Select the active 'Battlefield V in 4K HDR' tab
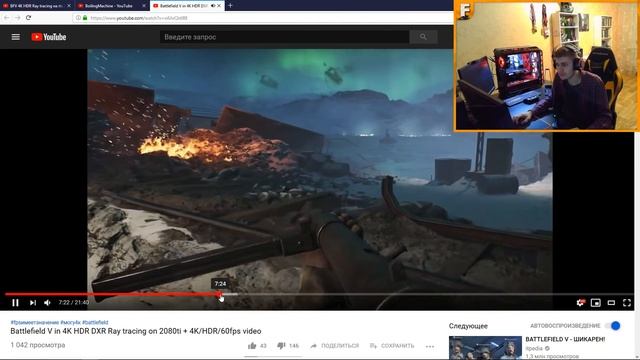The height and width of the screenshot is (360, 640). click(x=183, y=6)
